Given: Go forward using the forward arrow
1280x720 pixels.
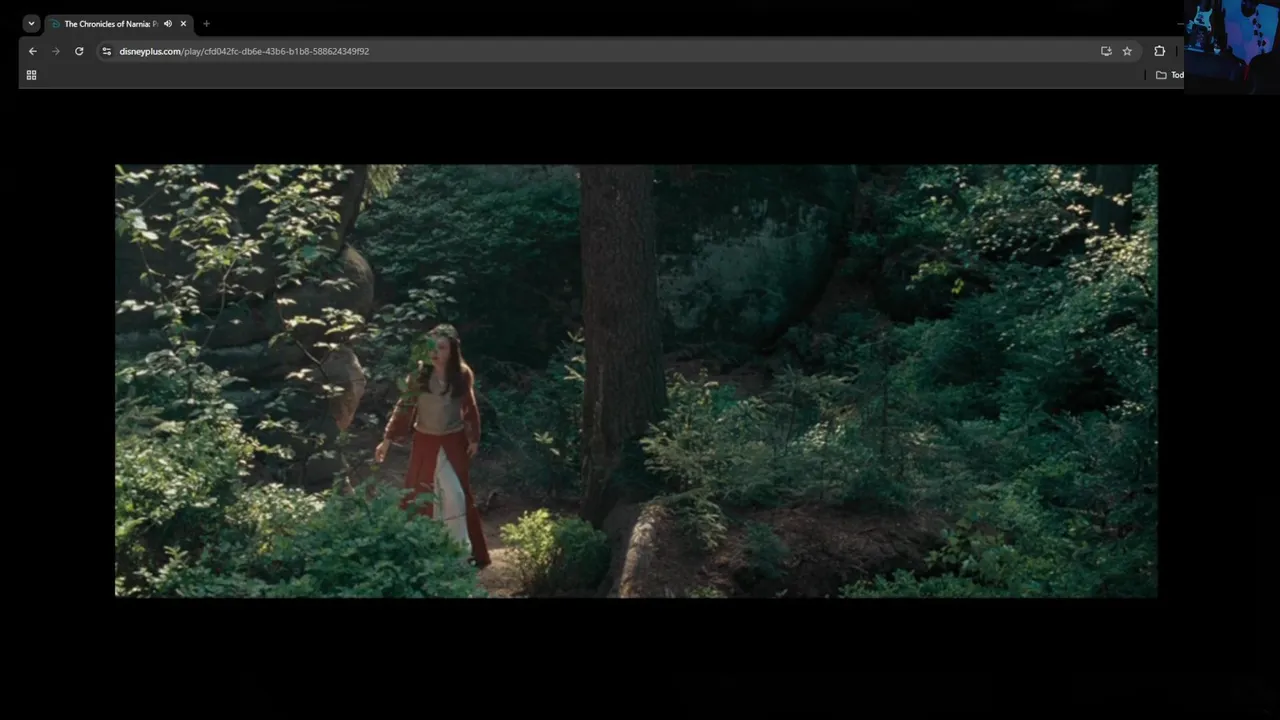Looking at the screenshot, I should coord(56,51).
